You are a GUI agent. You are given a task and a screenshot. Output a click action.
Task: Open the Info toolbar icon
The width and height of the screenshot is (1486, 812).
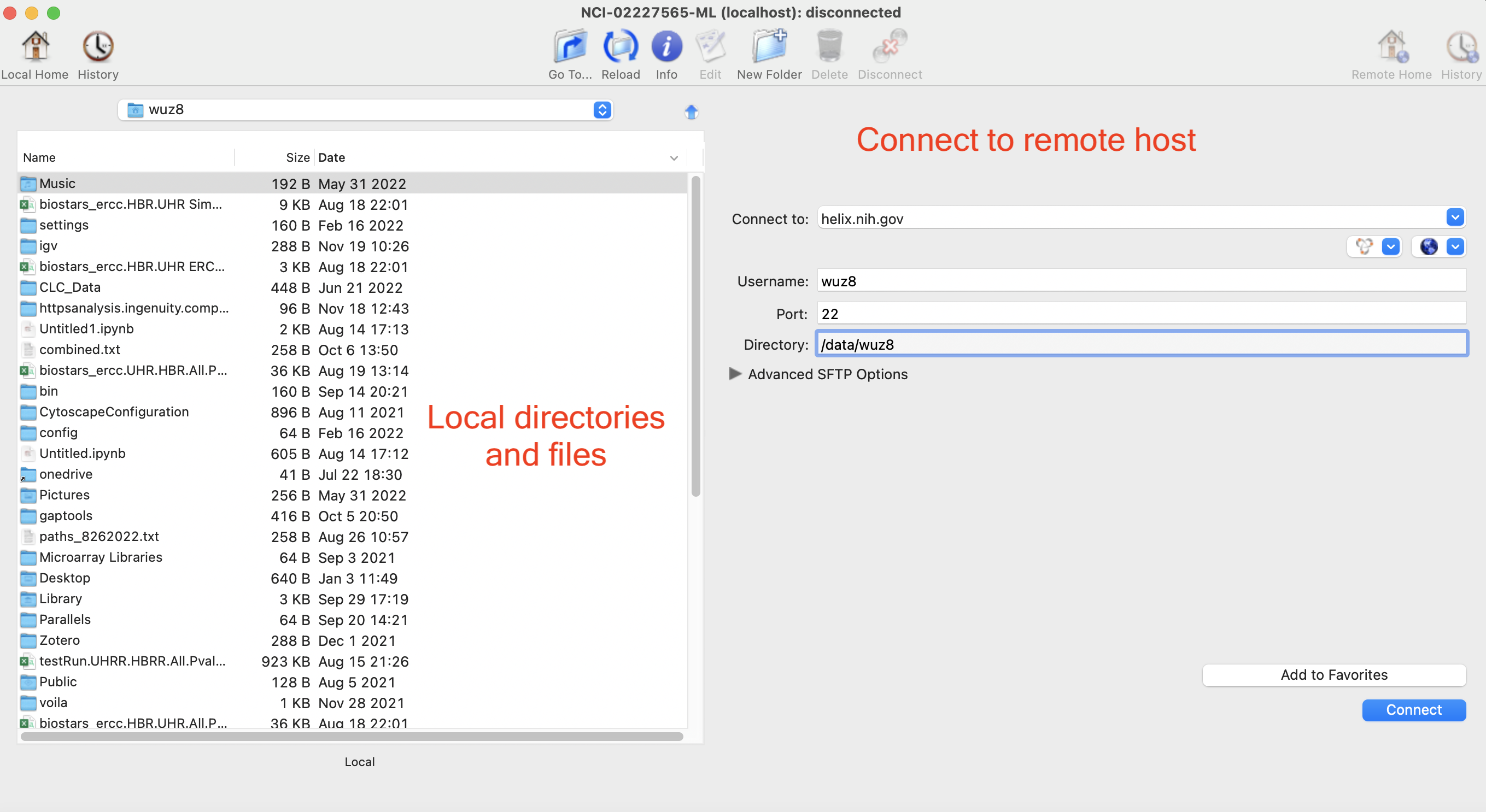tap(666, 46)
